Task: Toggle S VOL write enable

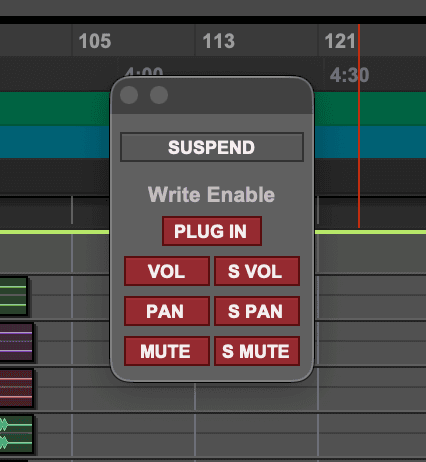Action: (x=257, y=271)
